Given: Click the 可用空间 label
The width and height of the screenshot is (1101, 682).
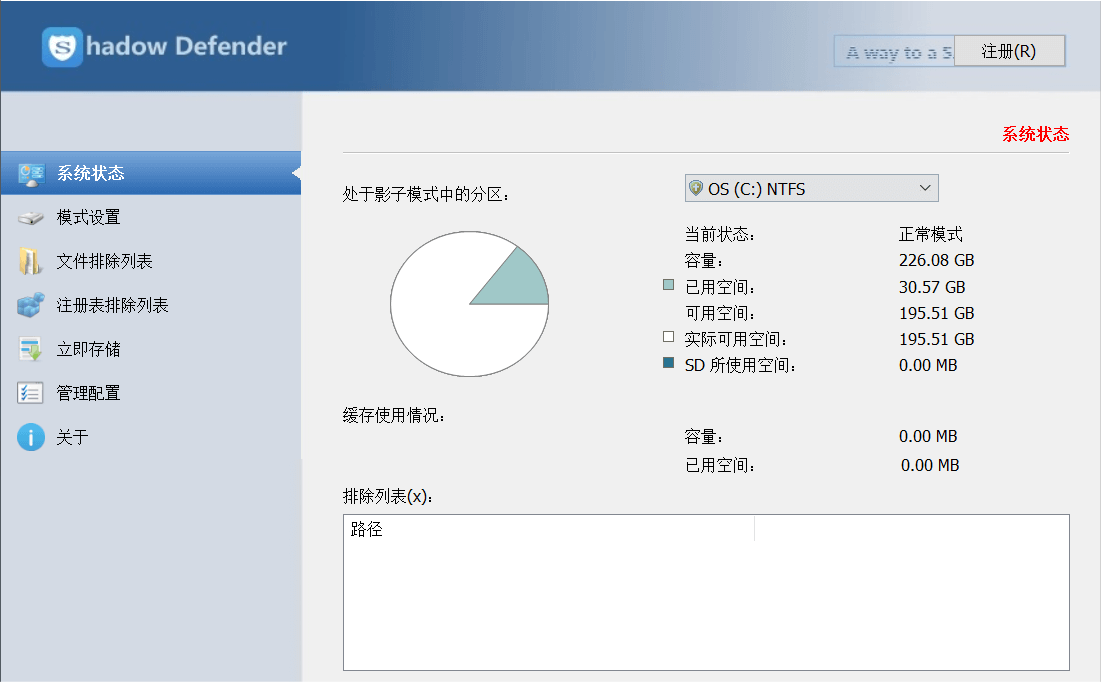Looking at the screenshot, I should pos(720,313).
